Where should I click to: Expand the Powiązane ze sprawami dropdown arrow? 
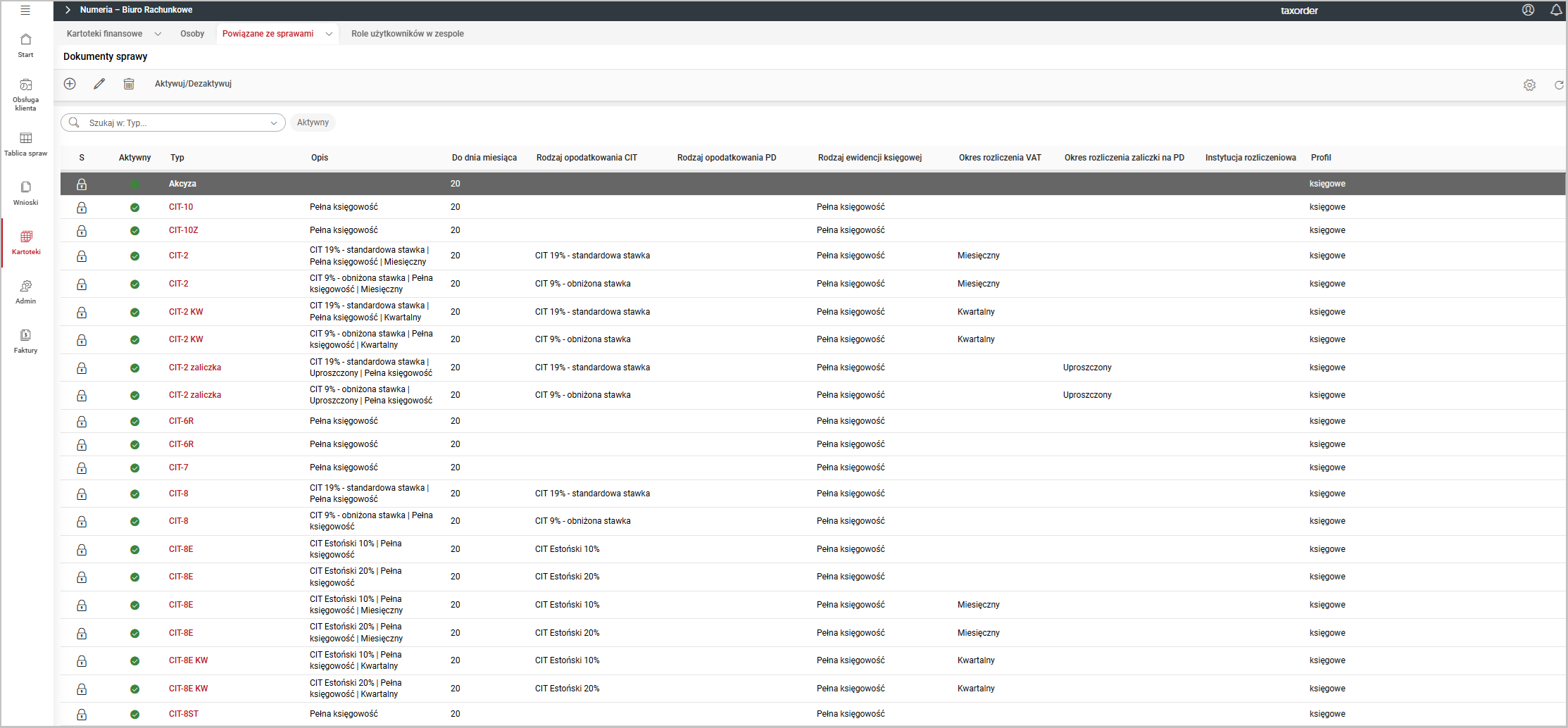click(x=329, y=34)
